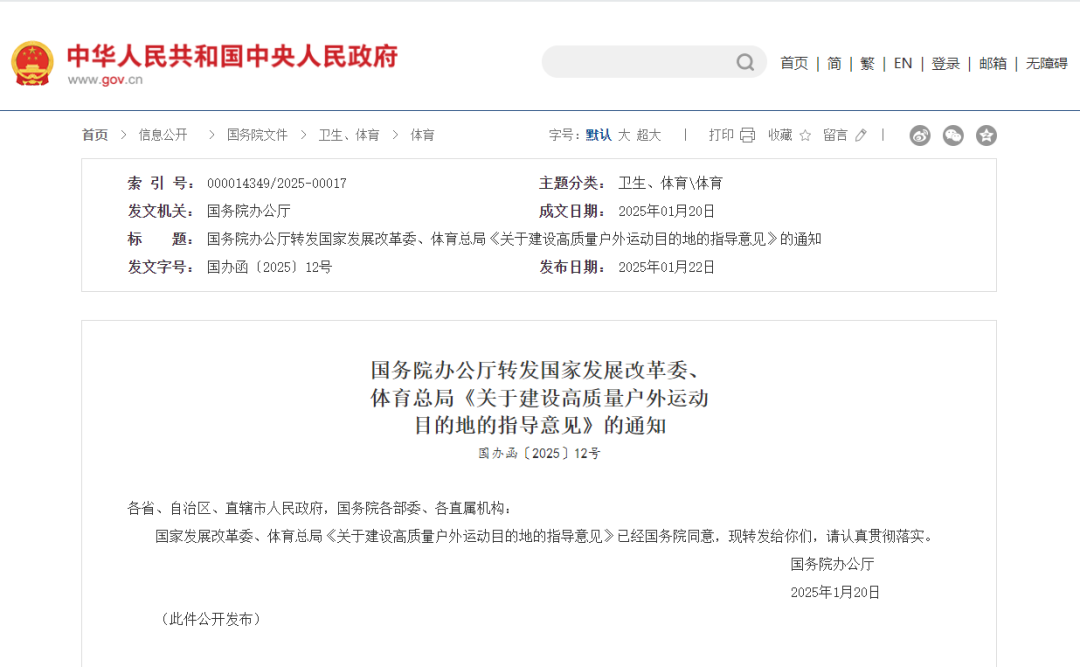Image resolution: width=1080 pixels, height=667 pixels.
Task: Click the favorite star icon beside 收藏
Action: [806, 135]
